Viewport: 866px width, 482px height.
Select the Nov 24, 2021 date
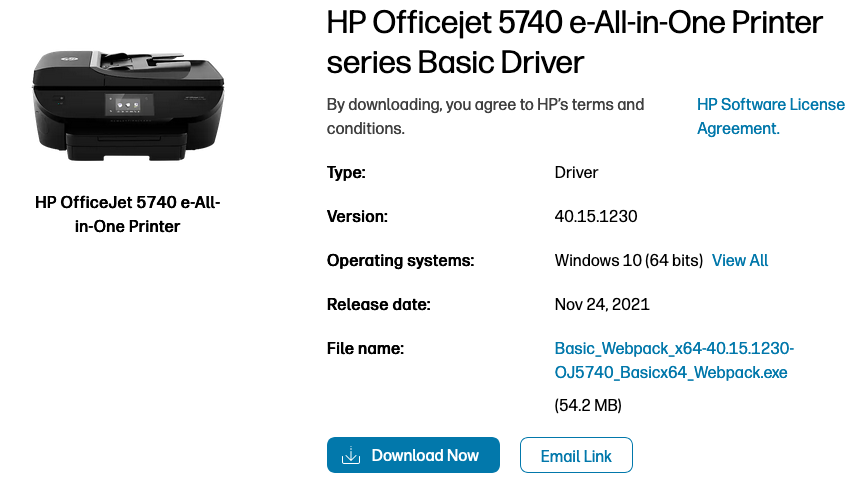tap(602, 304)
